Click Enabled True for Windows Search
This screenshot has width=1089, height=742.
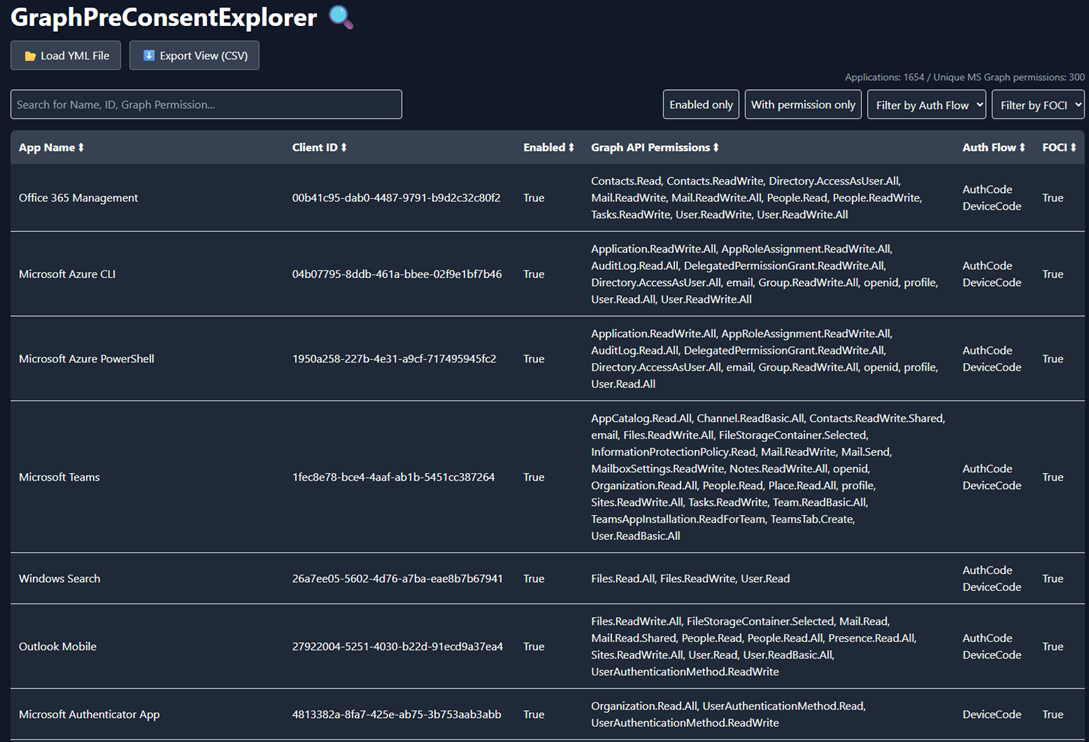533,579
